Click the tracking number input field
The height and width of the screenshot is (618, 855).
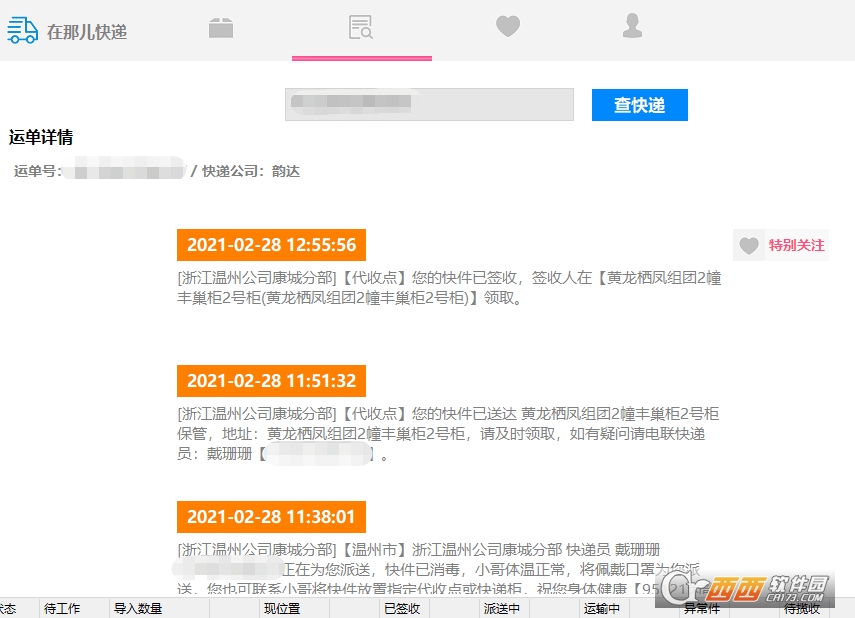point(429,104)
